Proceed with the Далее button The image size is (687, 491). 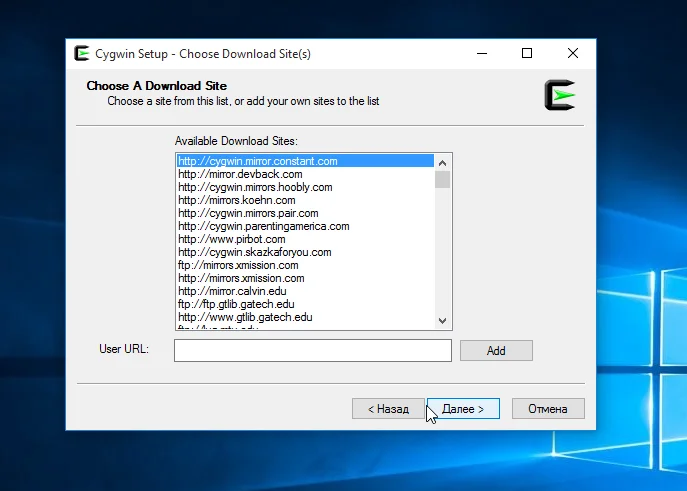pyautogui.click(x=463, y=409)
